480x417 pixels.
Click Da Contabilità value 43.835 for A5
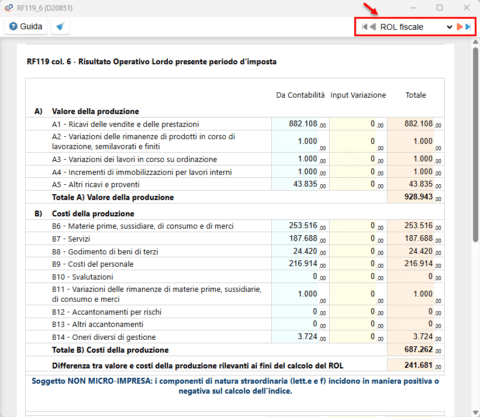point(305,184)
